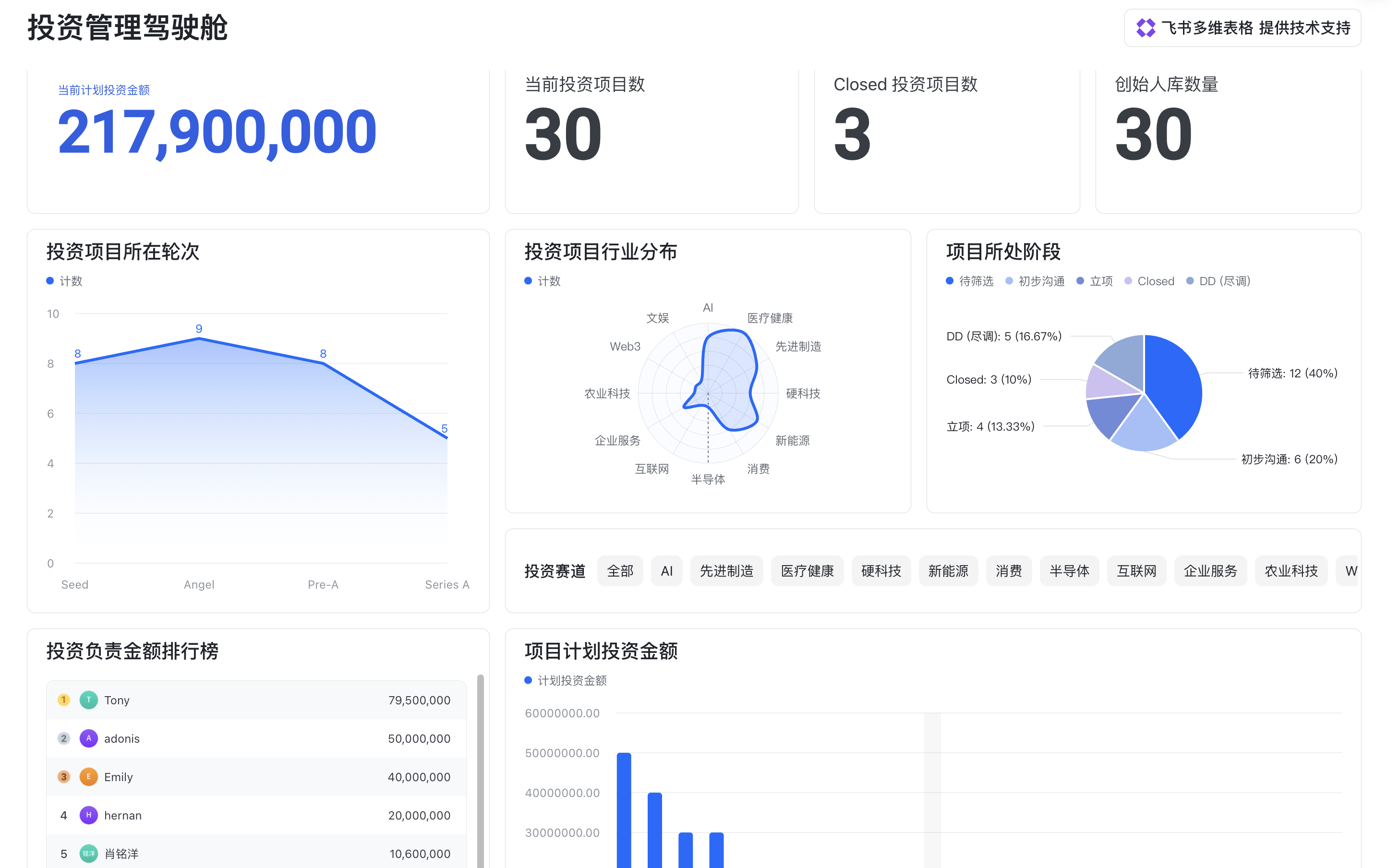Click the bronze rank 3 medal icon

[x=64, y=777]
